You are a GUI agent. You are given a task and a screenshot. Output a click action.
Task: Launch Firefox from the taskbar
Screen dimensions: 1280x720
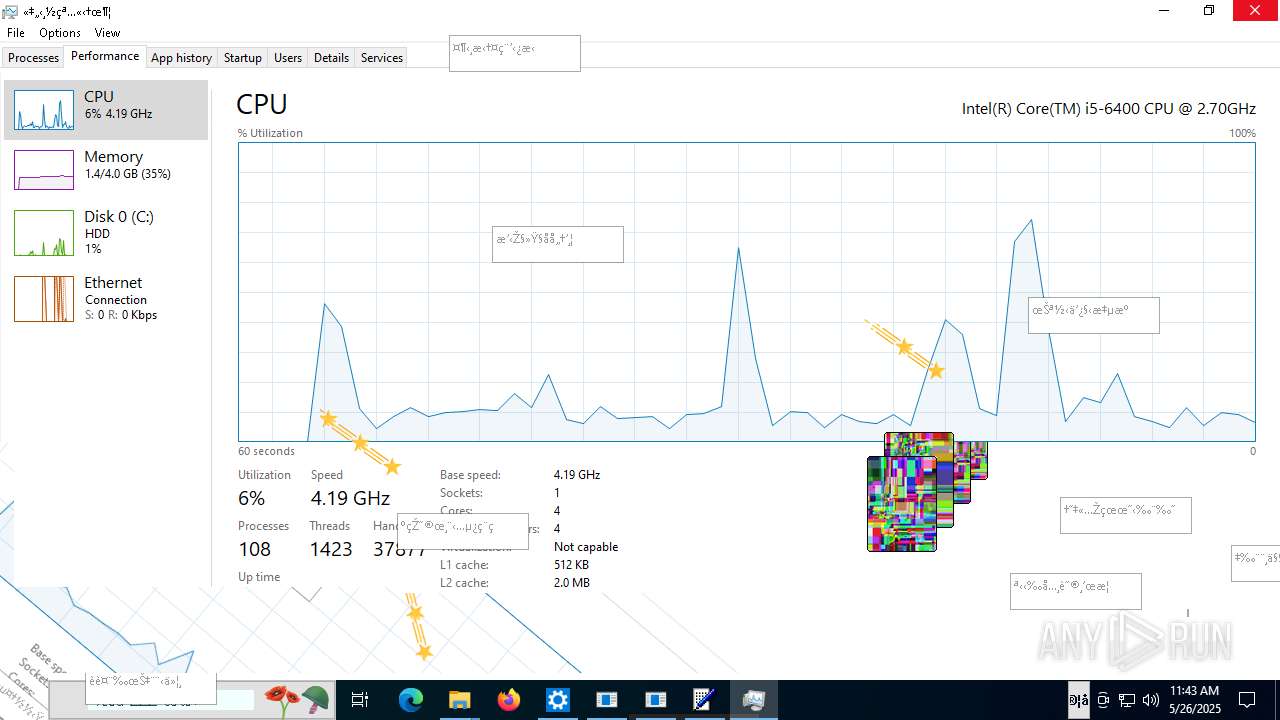coord(509,700)
